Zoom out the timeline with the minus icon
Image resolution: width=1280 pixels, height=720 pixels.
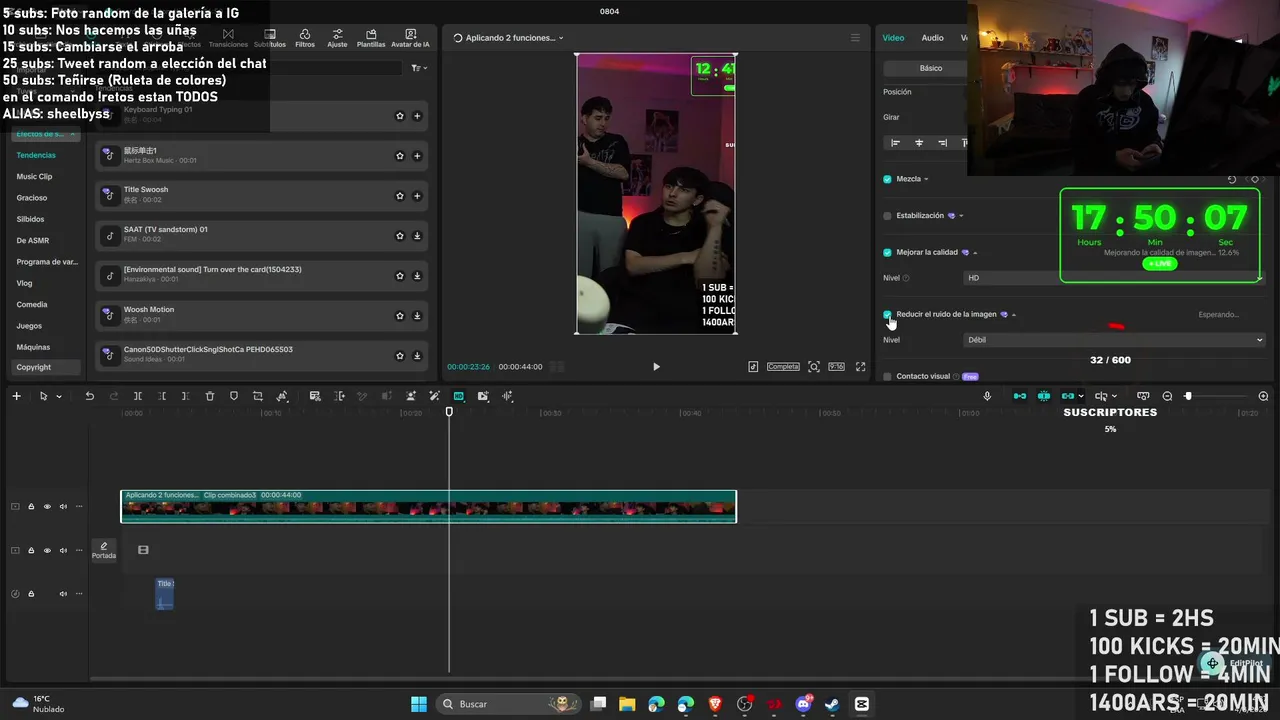pos(1167,396)
